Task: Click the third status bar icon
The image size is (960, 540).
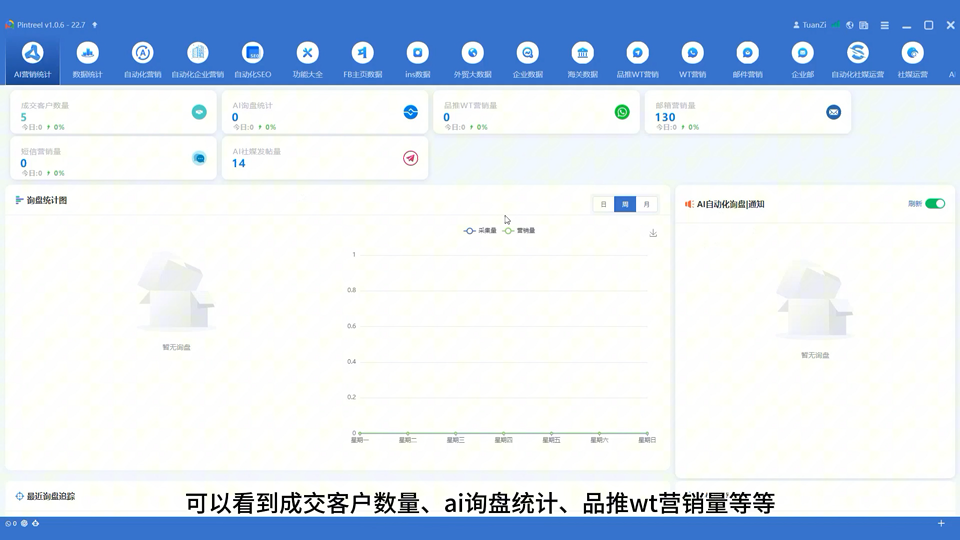Action: click(36, 523)
